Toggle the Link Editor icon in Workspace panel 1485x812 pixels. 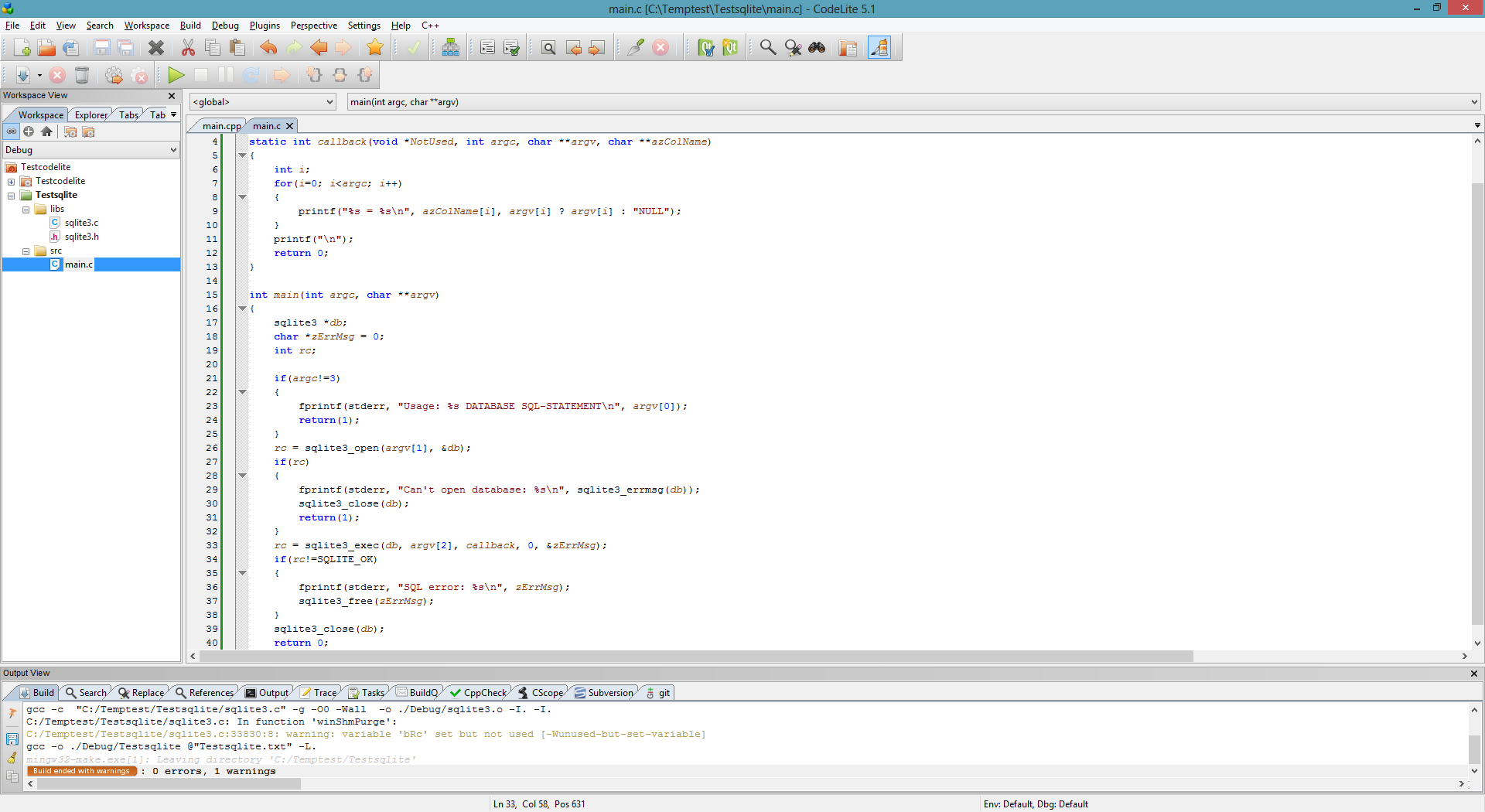(x=12, y=132)
